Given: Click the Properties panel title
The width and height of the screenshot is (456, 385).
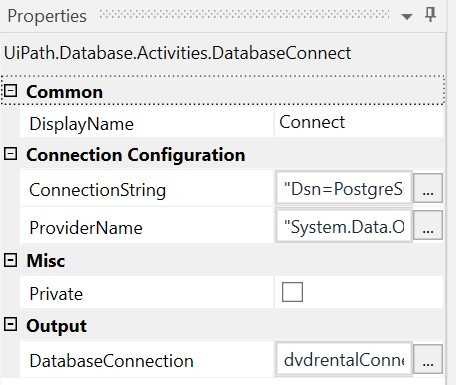Looking at the screenshot, I should click(47, 16).
